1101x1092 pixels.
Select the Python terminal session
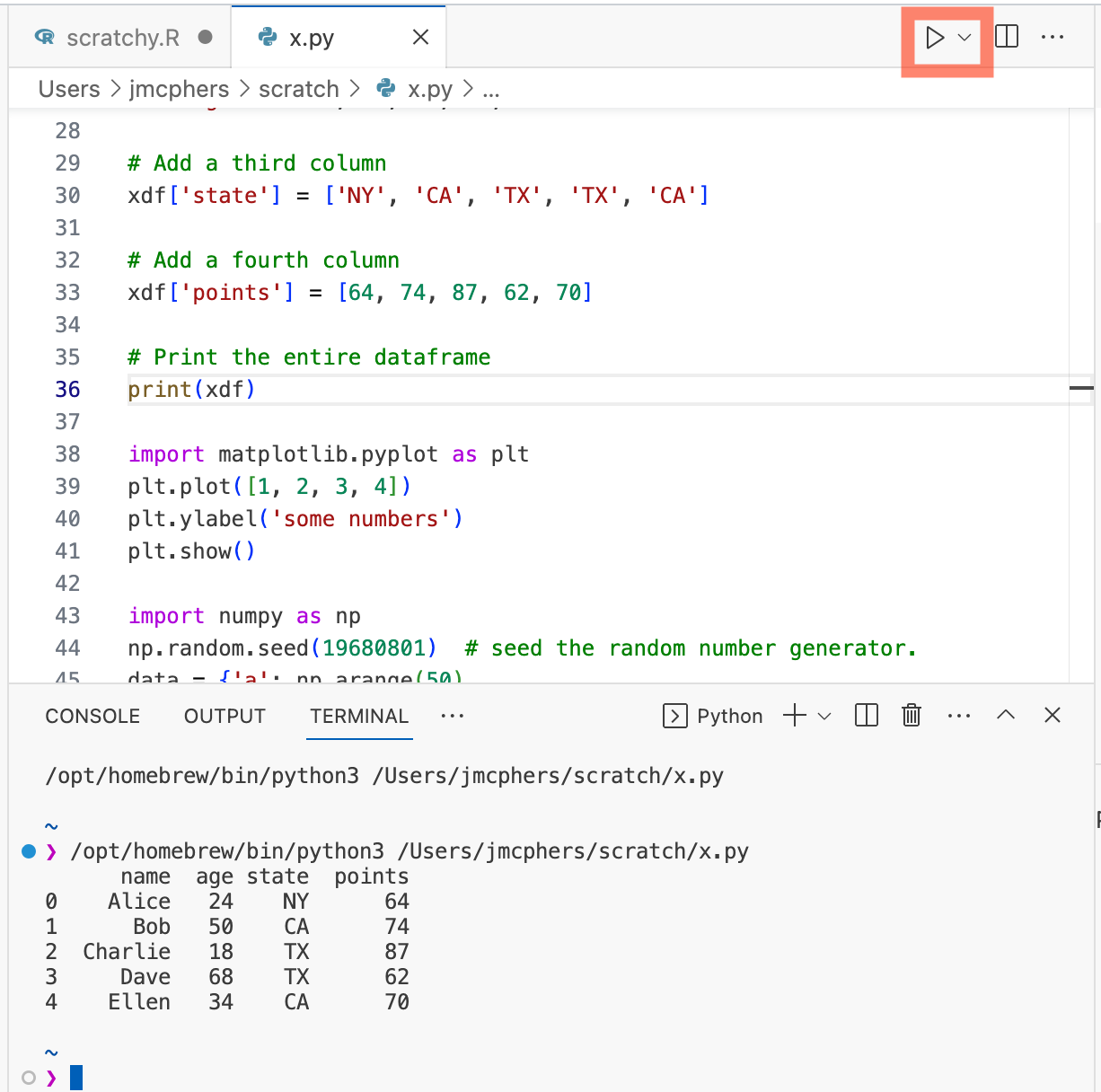[x=712, y=715]
